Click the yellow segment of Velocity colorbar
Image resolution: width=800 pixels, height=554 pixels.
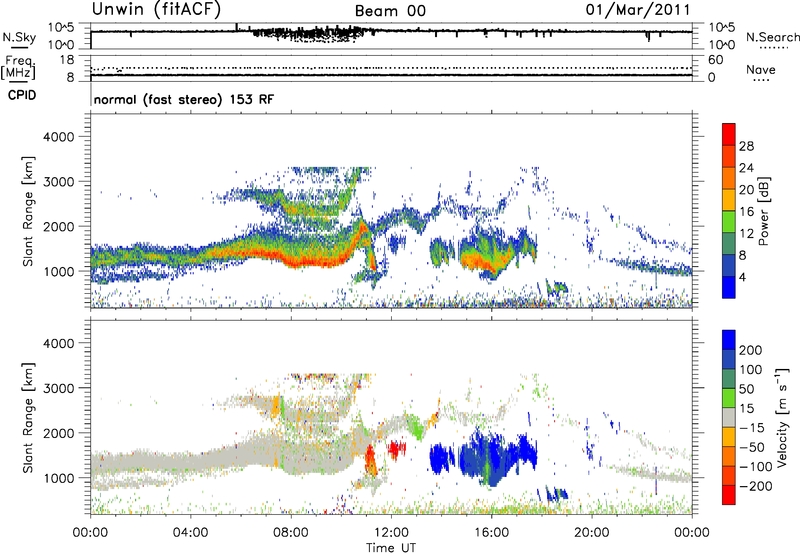coord(729,437)
